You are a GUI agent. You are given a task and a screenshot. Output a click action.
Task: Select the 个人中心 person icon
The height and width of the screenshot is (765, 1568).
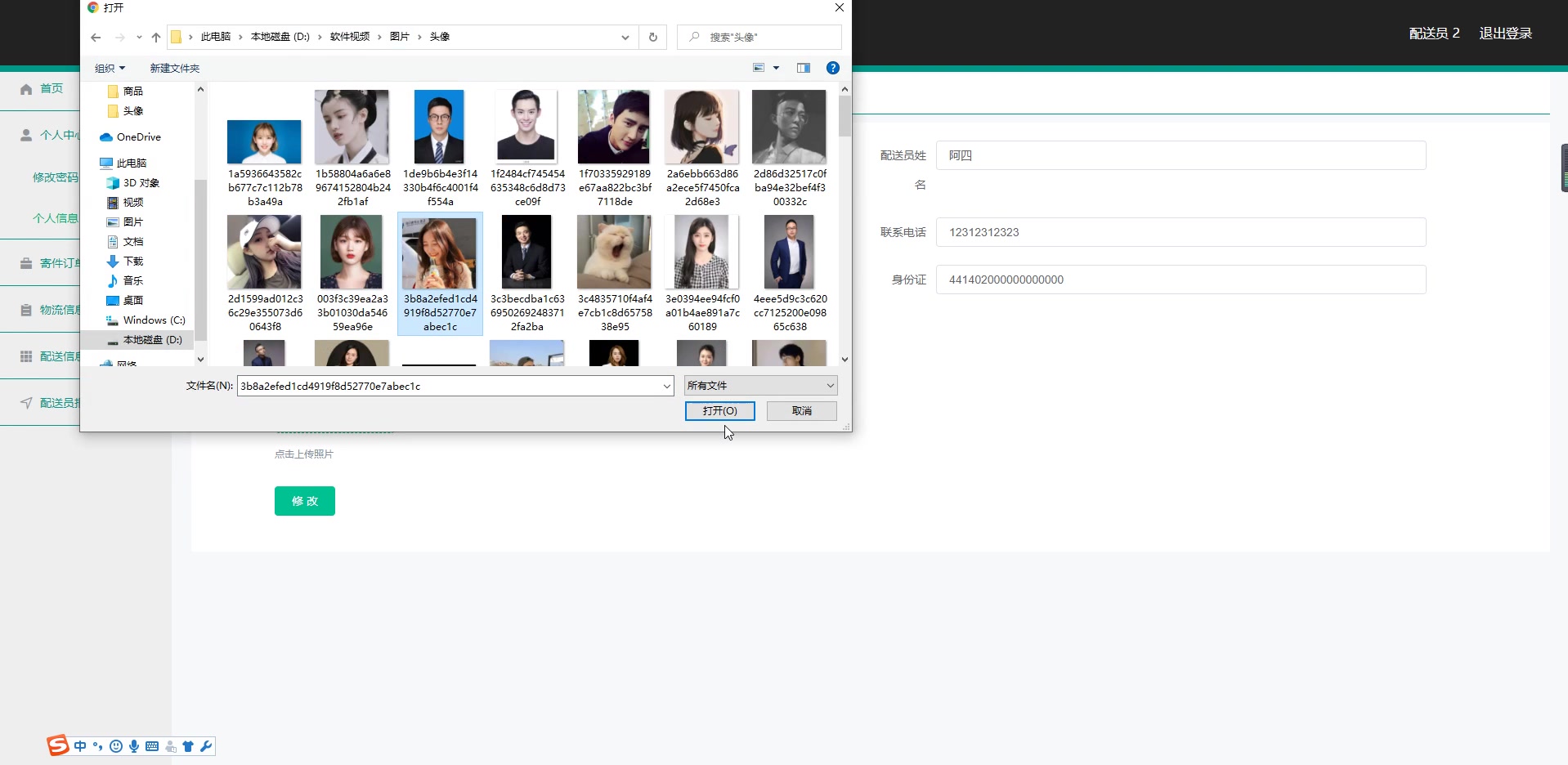coord(25,135)
